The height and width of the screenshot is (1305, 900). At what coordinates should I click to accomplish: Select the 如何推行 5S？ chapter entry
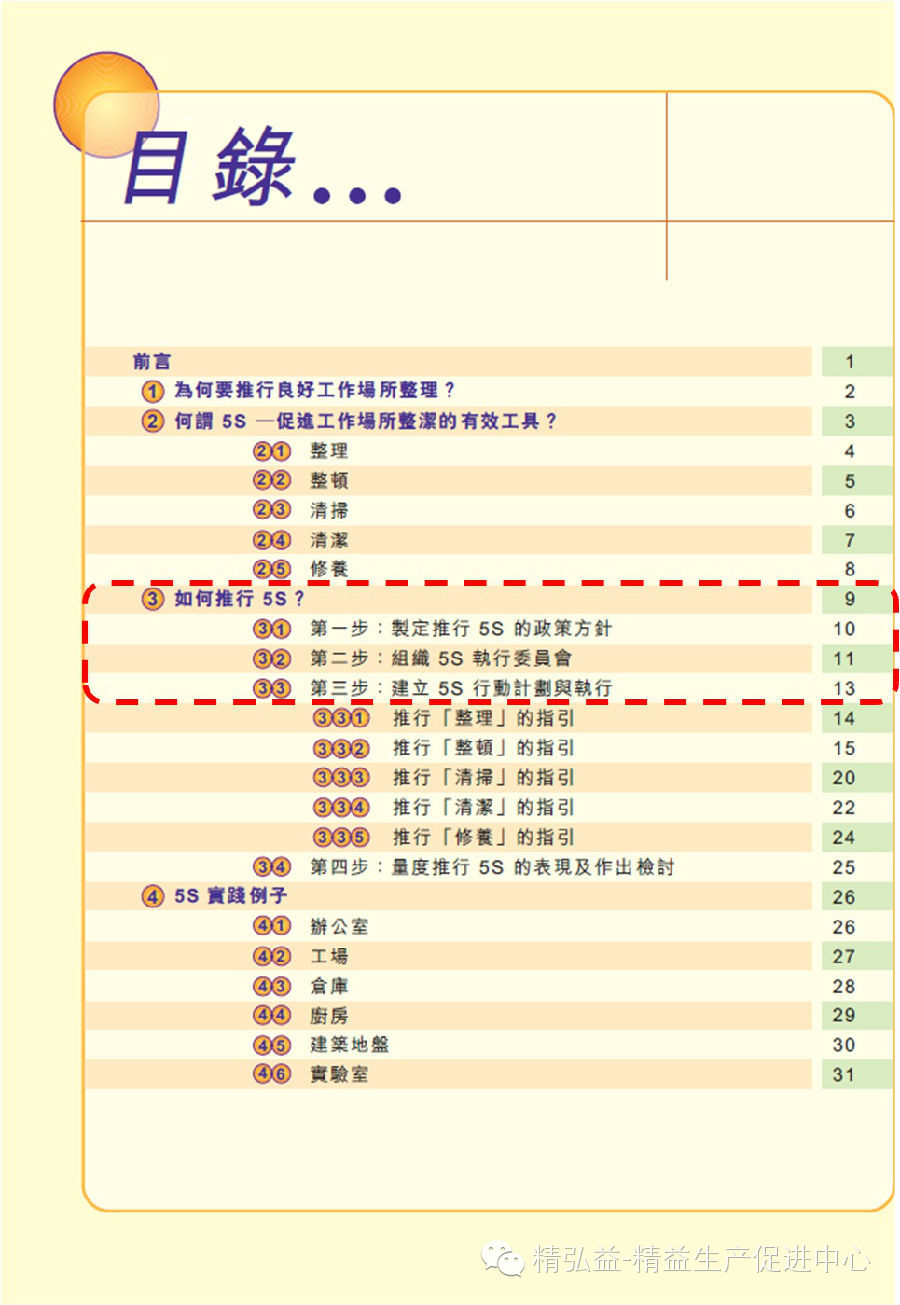[239, 600]
